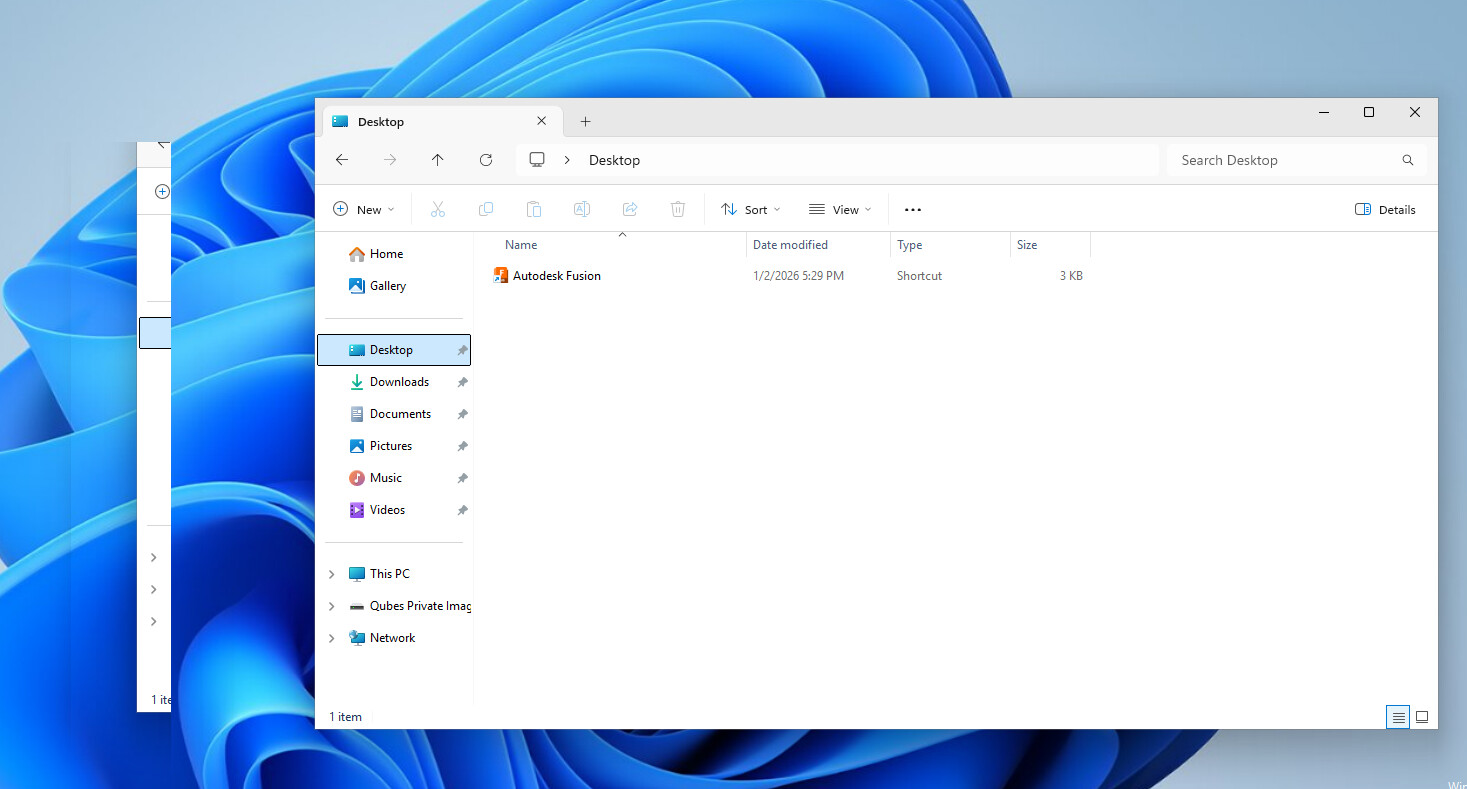Add a new tab with plus button
Screen dimensions: 1467x789
click(586, 122)
